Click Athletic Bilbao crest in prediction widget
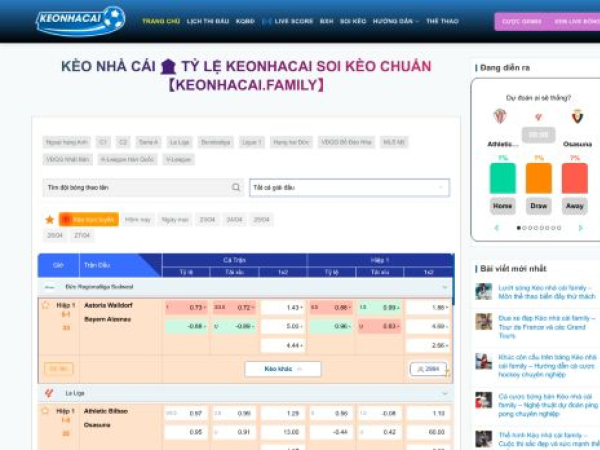 tap(500, 116)
